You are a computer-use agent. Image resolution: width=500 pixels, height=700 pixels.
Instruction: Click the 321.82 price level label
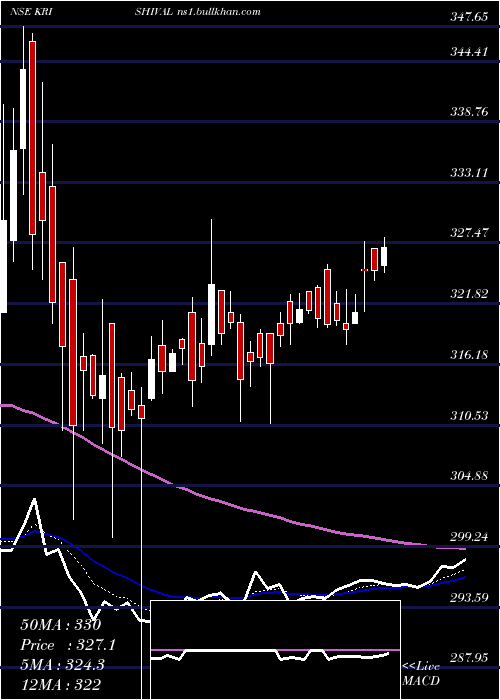468,293
